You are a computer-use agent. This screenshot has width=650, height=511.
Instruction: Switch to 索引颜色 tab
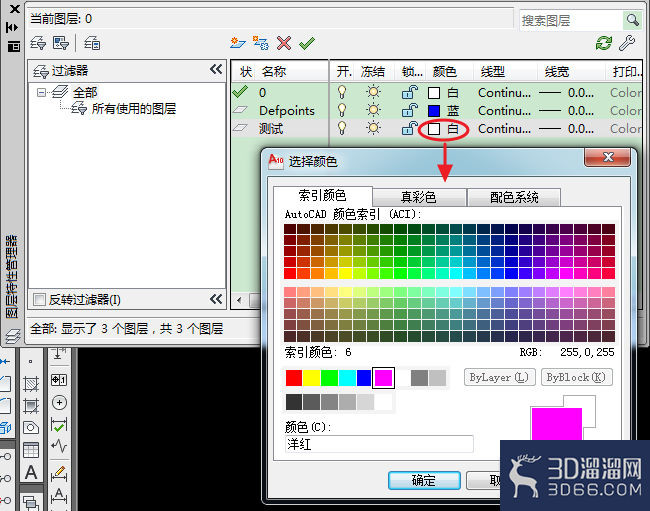(x=323, y=195)
